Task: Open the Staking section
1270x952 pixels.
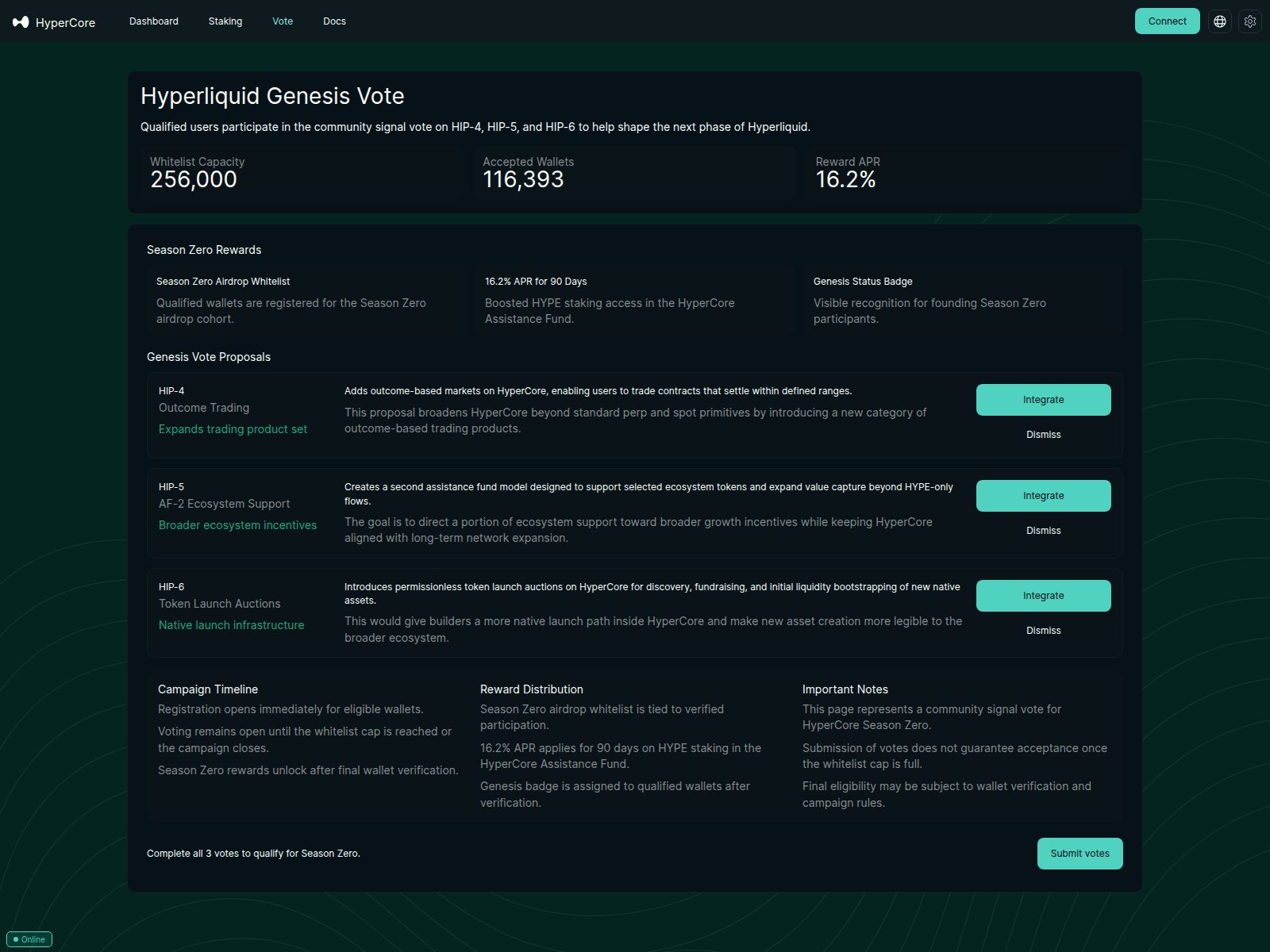Action: [x=225, y=21]
